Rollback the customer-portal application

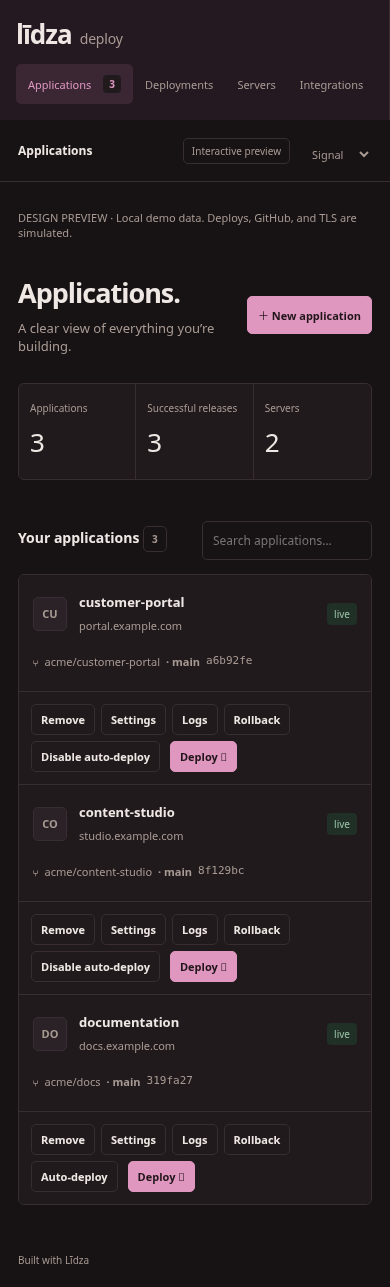(257, 720)
